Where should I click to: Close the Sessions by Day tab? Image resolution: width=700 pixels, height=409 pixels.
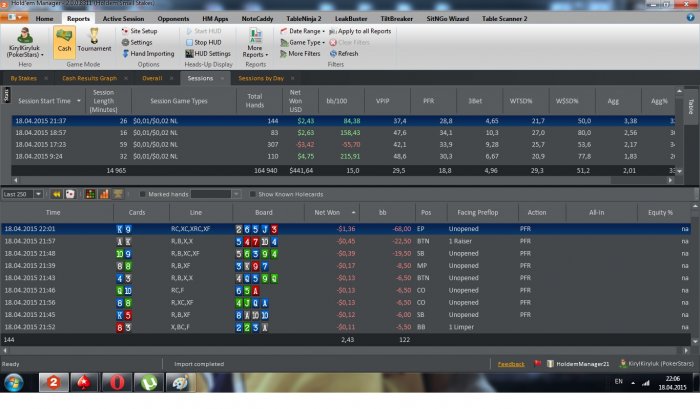pyautogui.click(x=292, y=78)
